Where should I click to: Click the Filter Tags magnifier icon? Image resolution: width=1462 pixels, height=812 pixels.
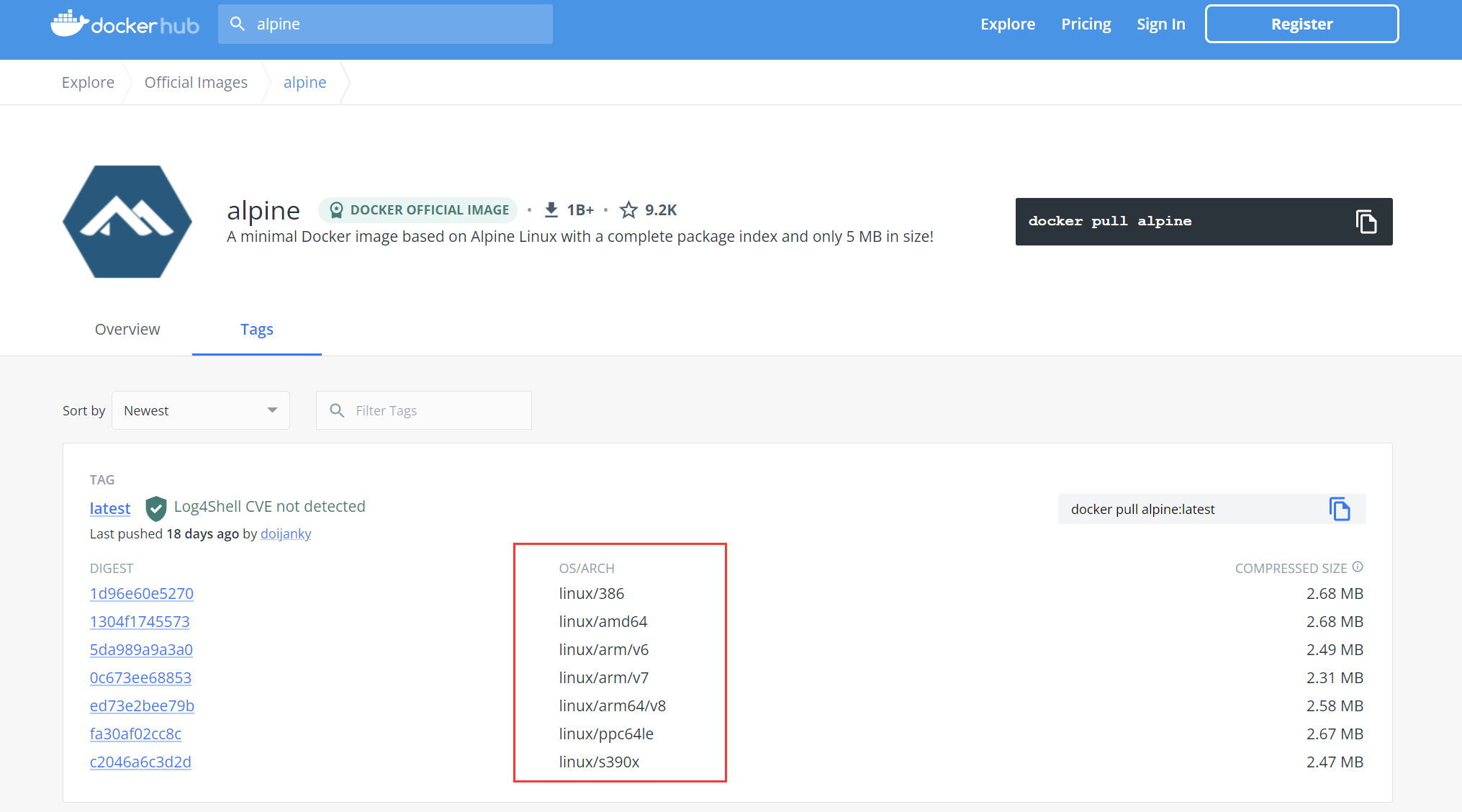(x=337, y=410)
